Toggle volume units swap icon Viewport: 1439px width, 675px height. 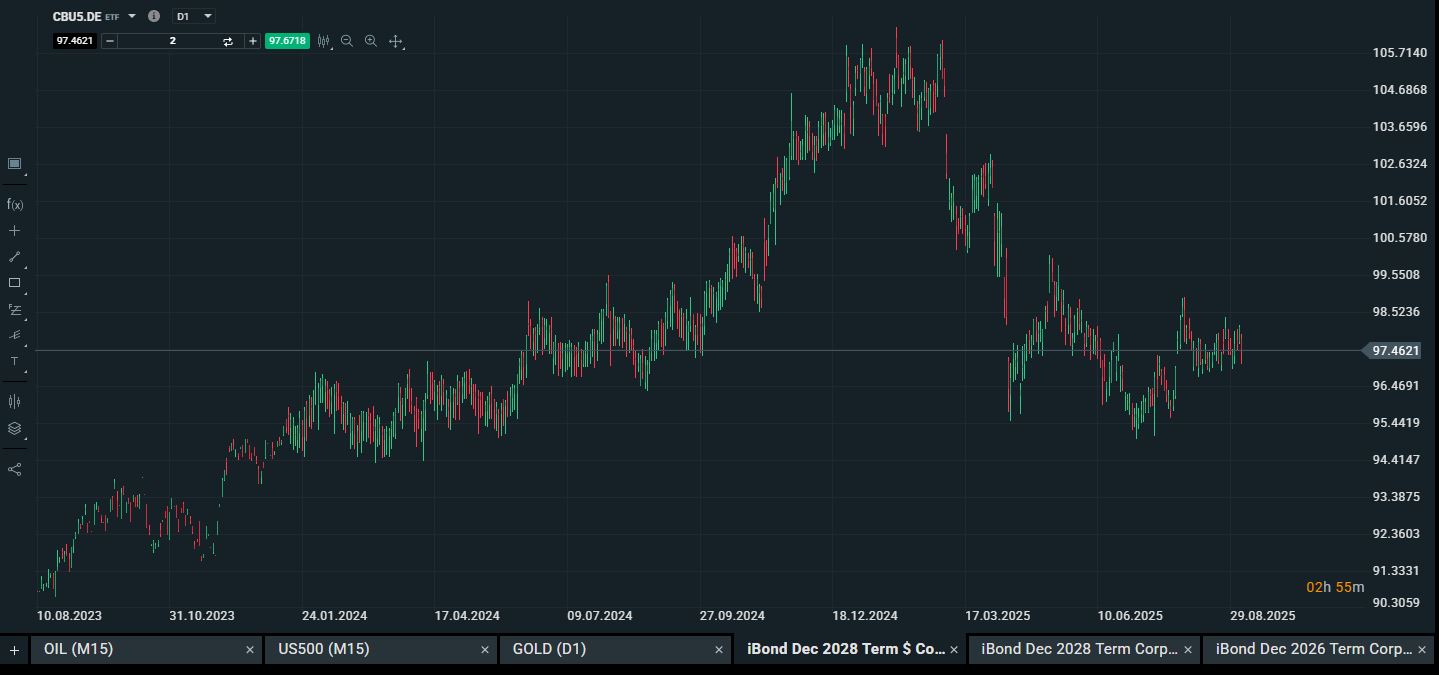228,41
